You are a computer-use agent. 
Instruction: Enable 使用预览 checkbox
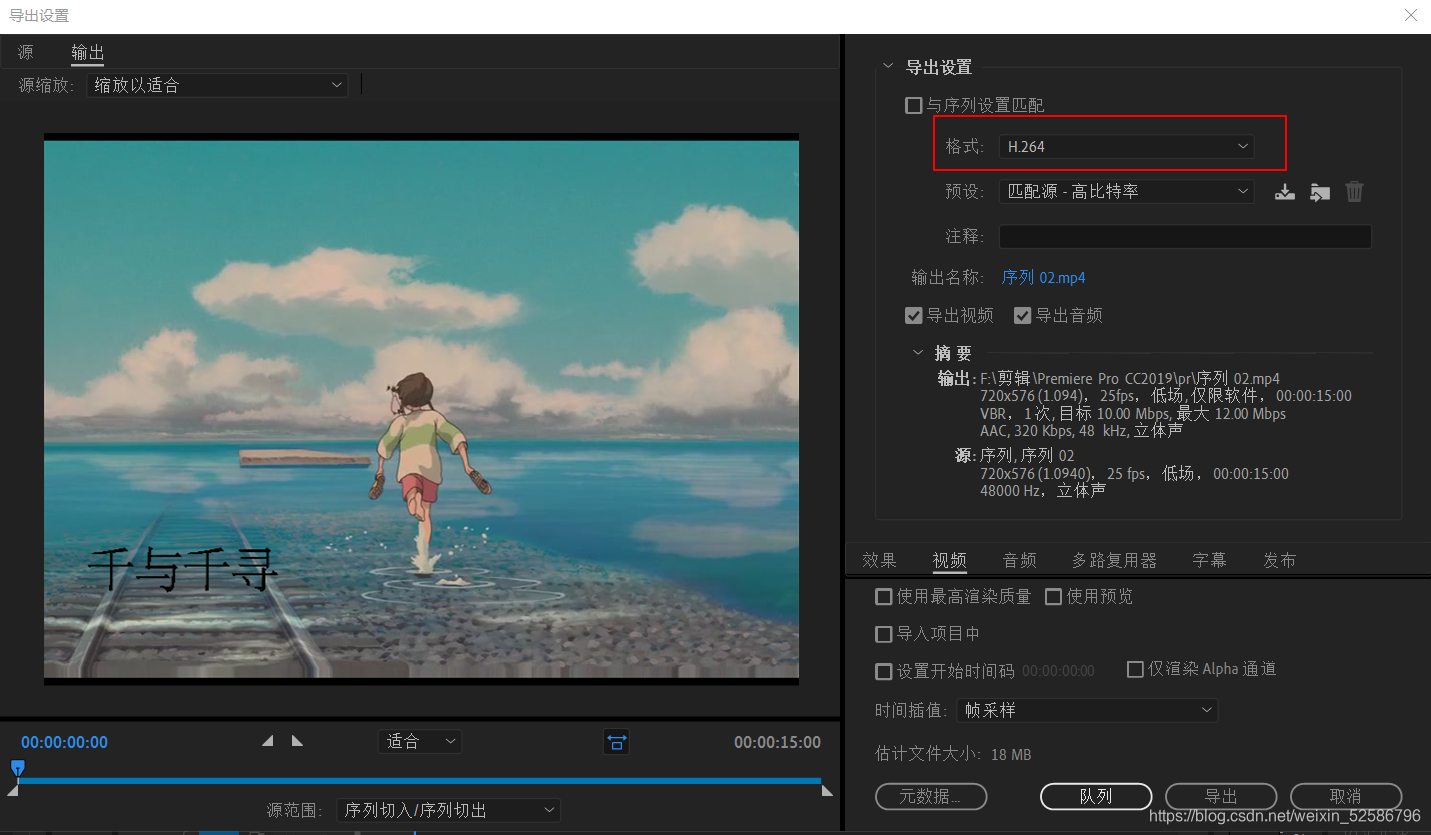click(x=1053, y=596)
